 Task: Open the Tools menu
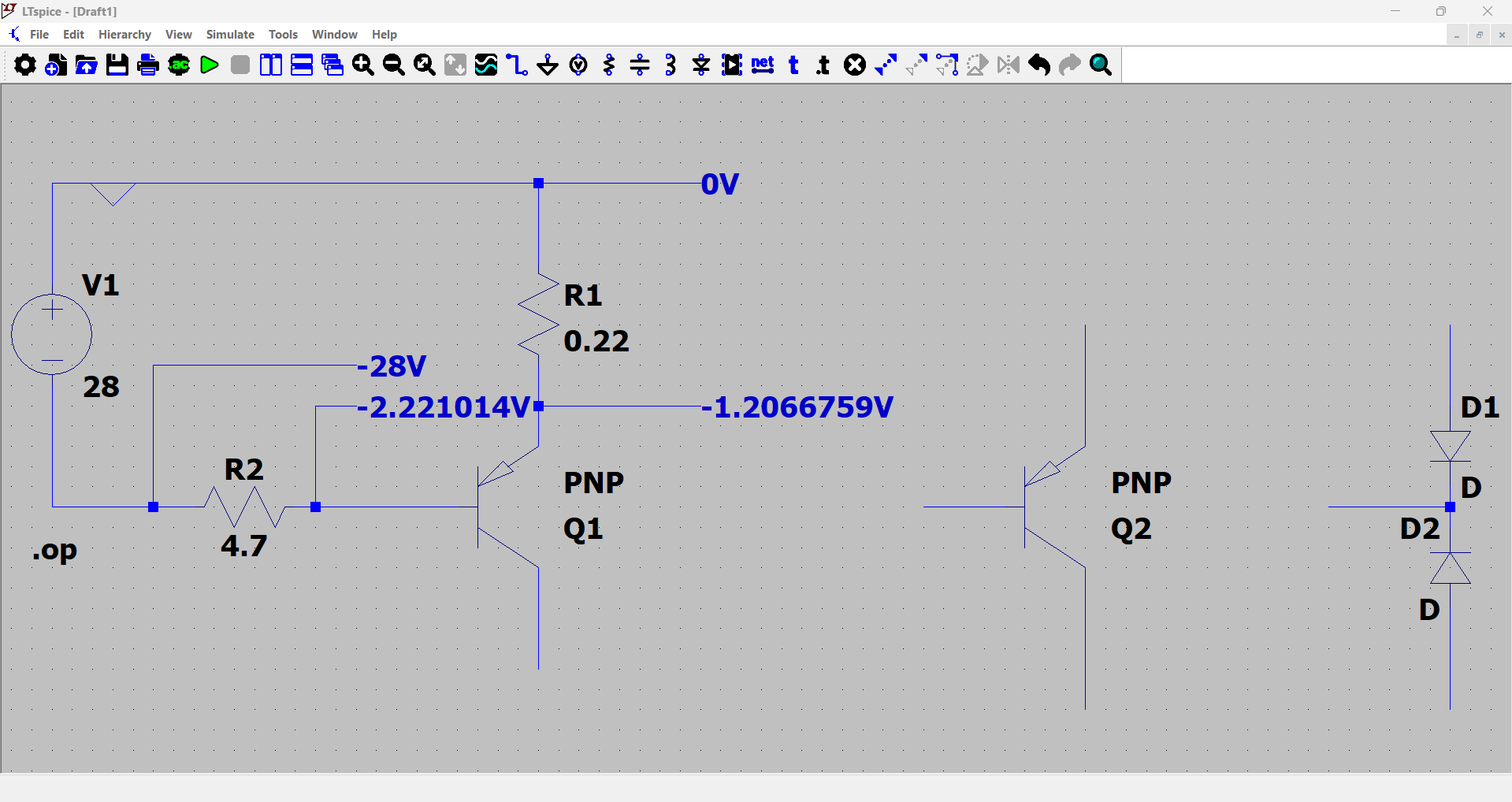click(283, 35)
